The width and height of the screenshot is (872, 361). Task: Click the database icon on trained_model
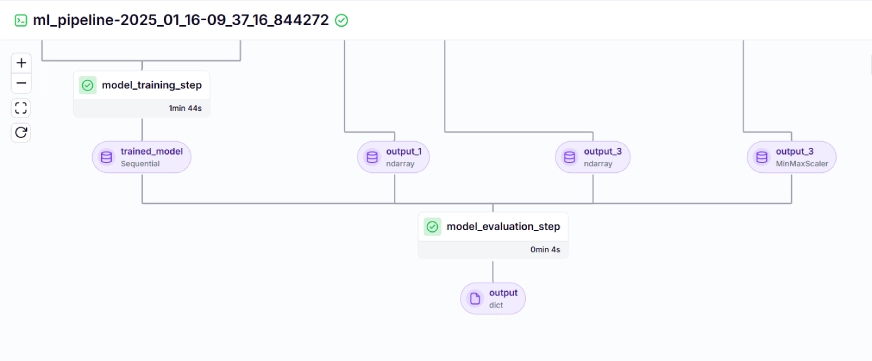click(106, 157)
